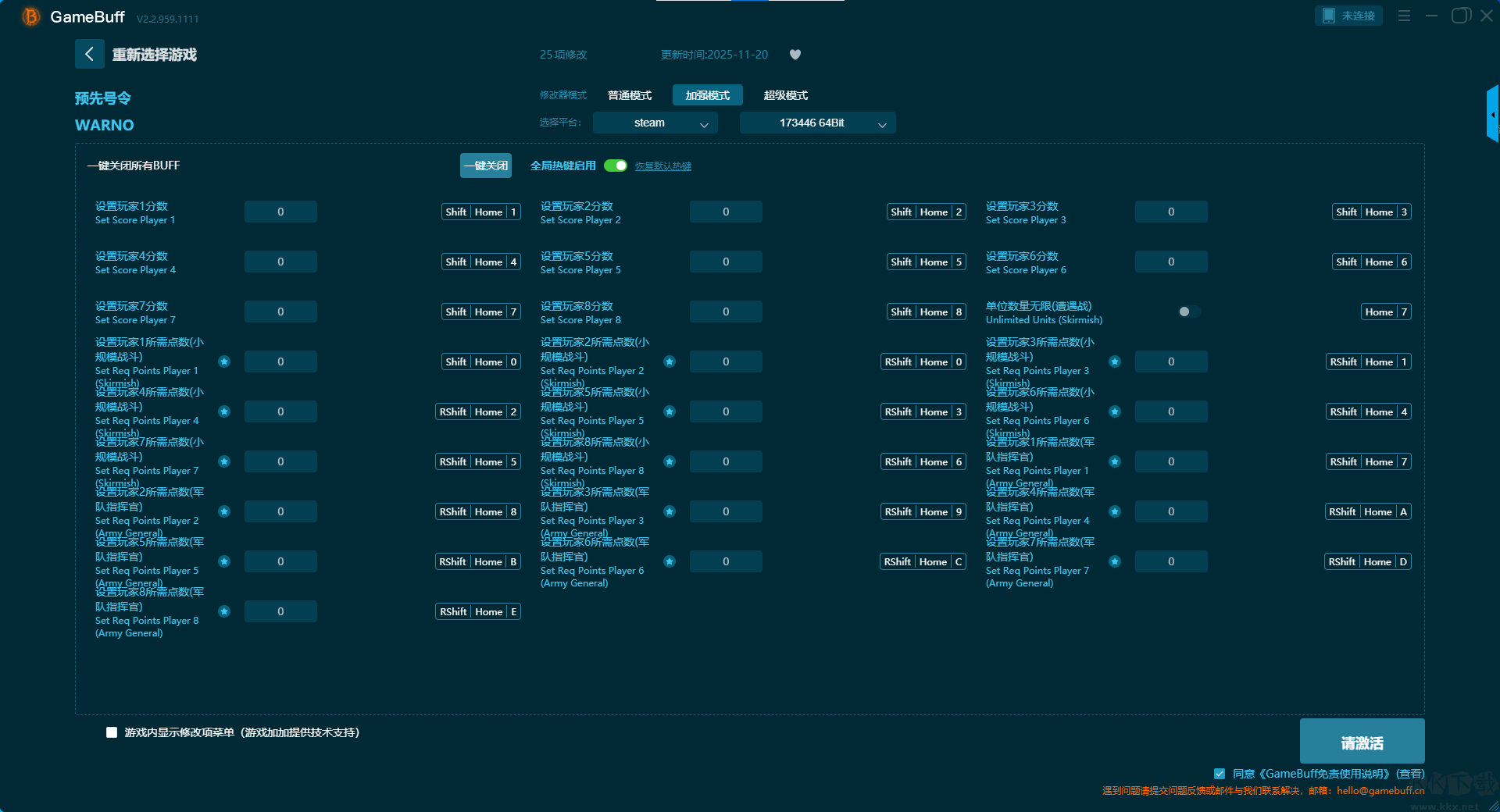Uncheck the GameBuff disclaimer agreement checkbox
Screen dimensions: 1500x812
click(x=1220, y=774)
